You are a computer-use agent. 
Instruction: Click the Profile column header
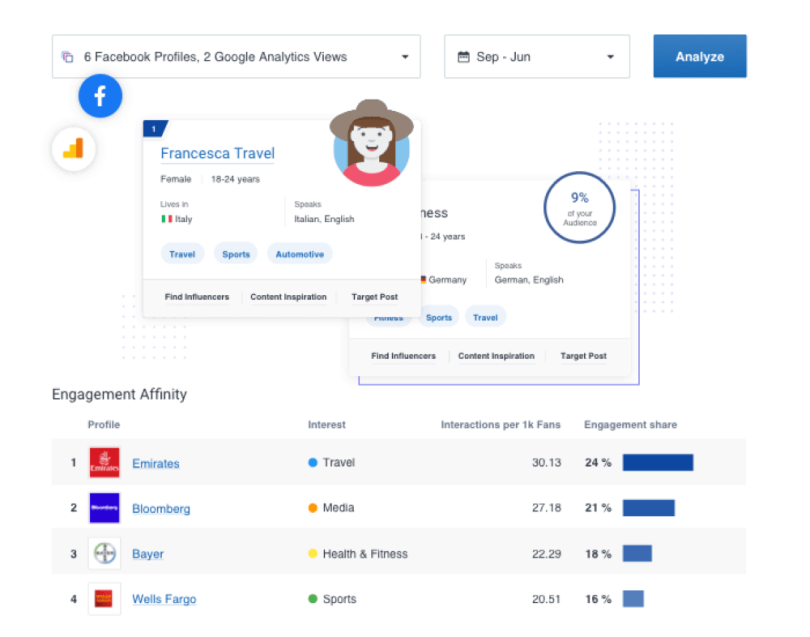[x=104, y=425]
